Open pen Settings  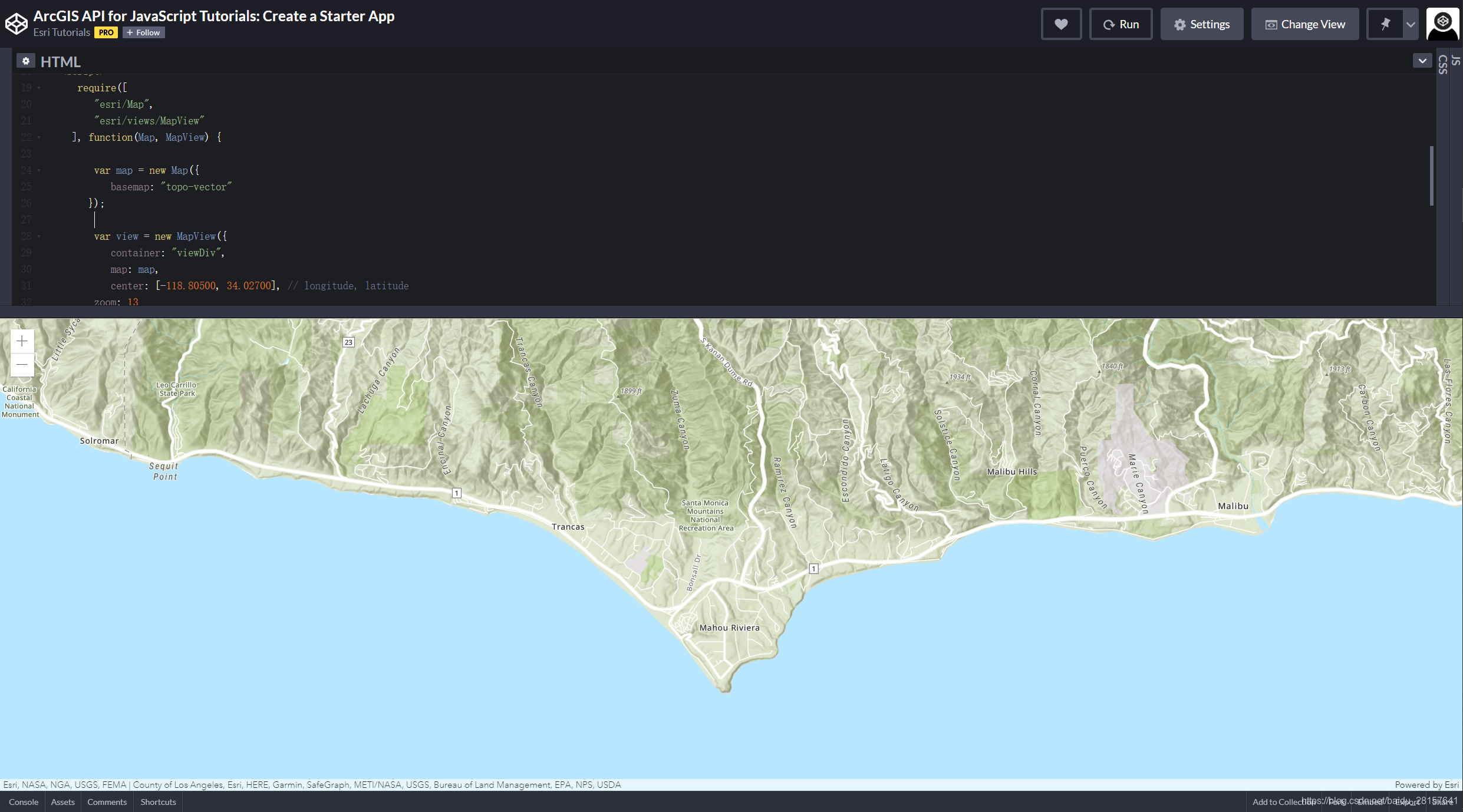coord(1202,24)
